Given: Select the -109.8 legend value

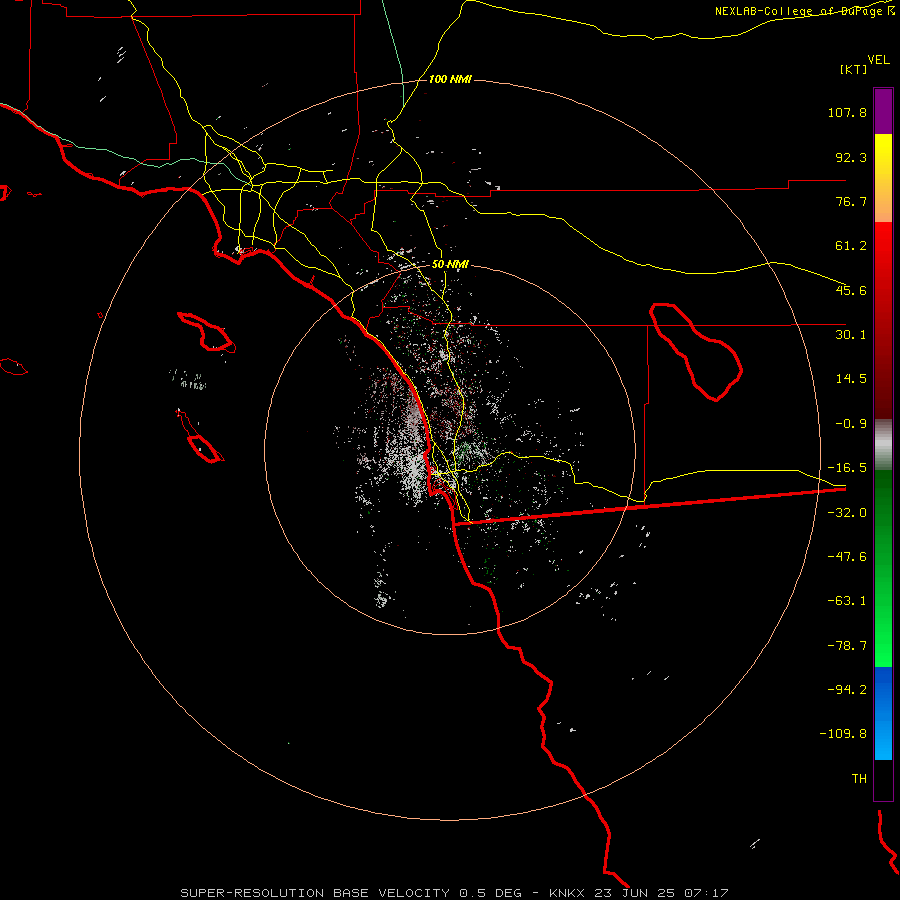Looking at the screenshot, I should (843, 734).
